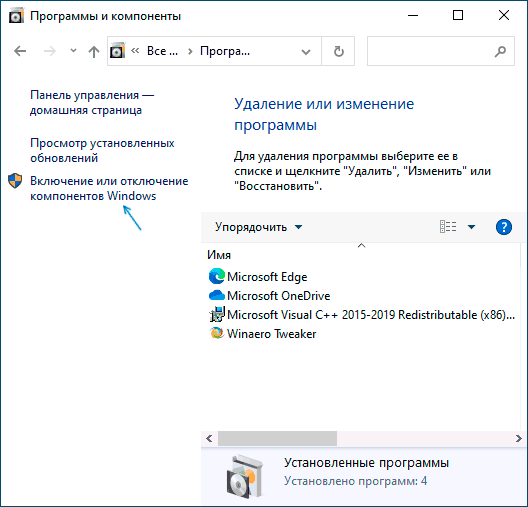Viewport: 528px width, 507px height.
Task: Refresh the program list
Action: [x=338, y=51]
